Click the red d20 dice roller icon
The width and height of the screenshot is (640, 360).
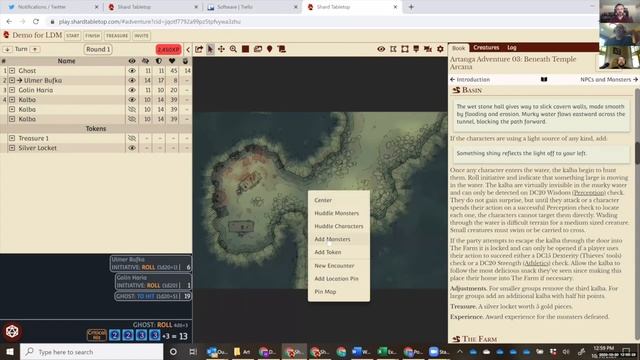[x=12, y=331]
